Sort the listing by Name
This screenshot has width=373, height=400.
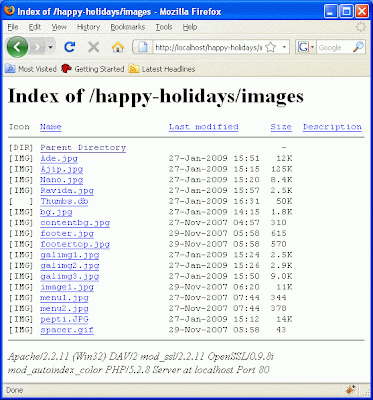(x=51, y=127)
